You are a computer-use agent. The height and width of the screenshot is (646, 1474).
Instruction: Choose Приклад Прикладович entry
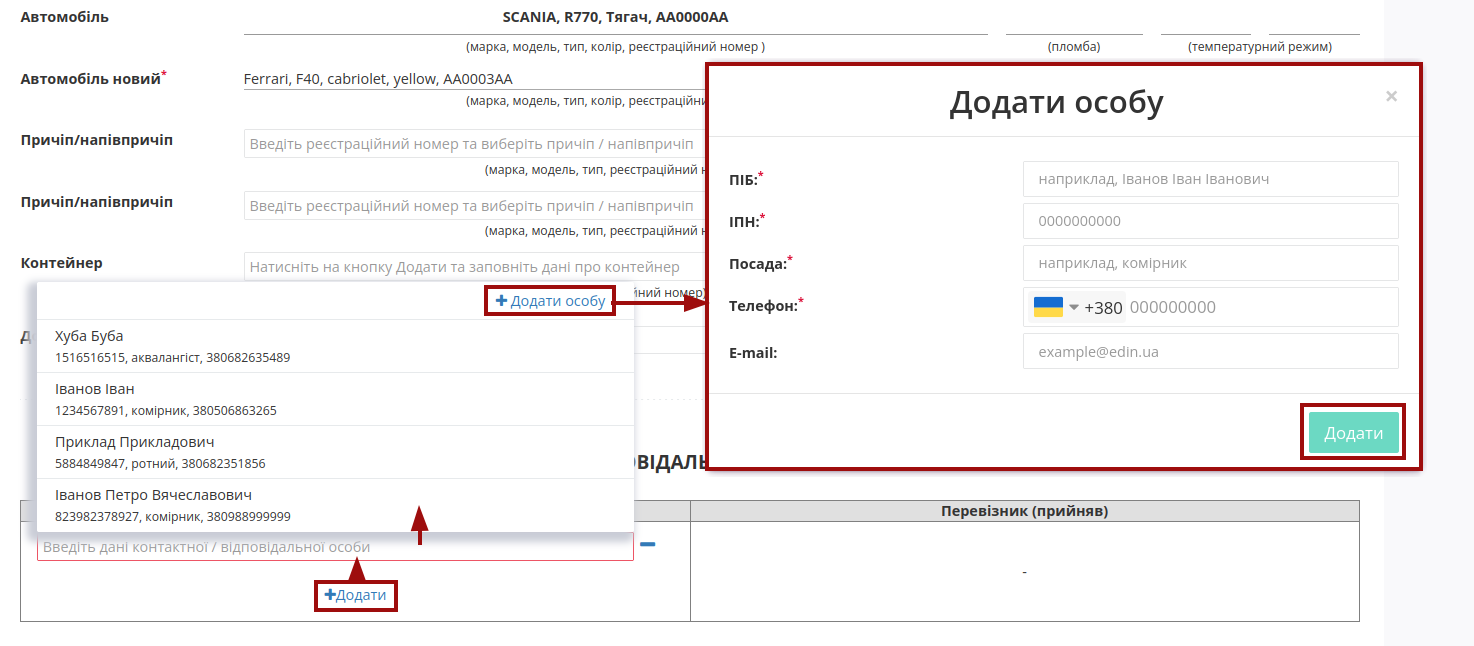tap(335, 452)
